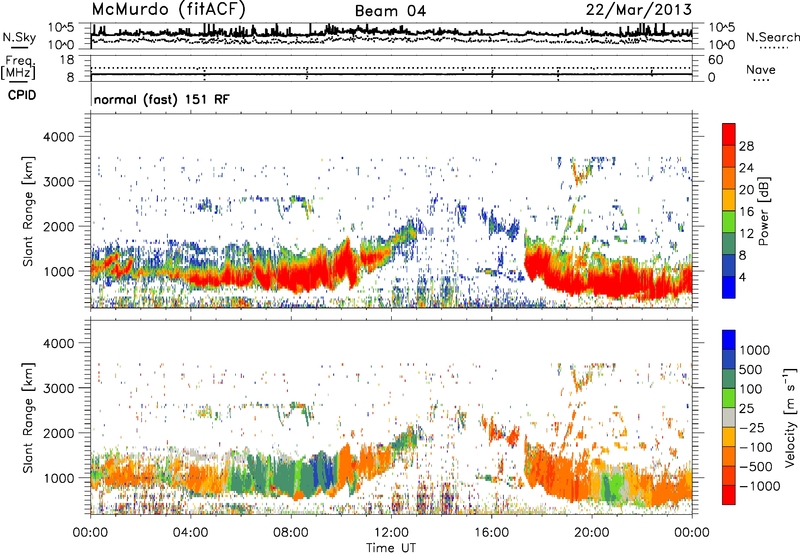Click the Freq. [MHz] axis label
Image resolution: width=800 pixels, height=554 pixels.
tap(18, 68)
